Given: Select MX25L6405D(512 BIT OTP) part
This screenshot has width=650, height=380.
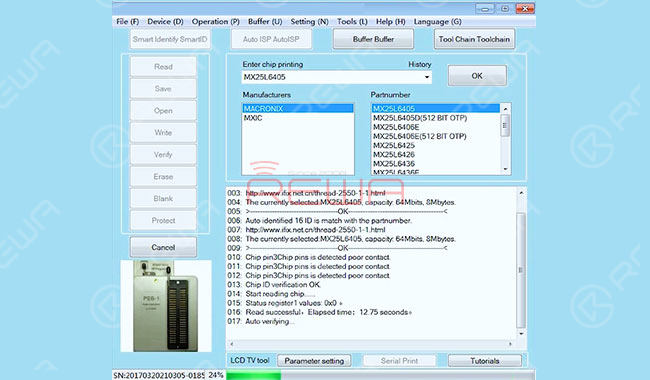Looking at the screenshot, I should (x=435, y=118).
